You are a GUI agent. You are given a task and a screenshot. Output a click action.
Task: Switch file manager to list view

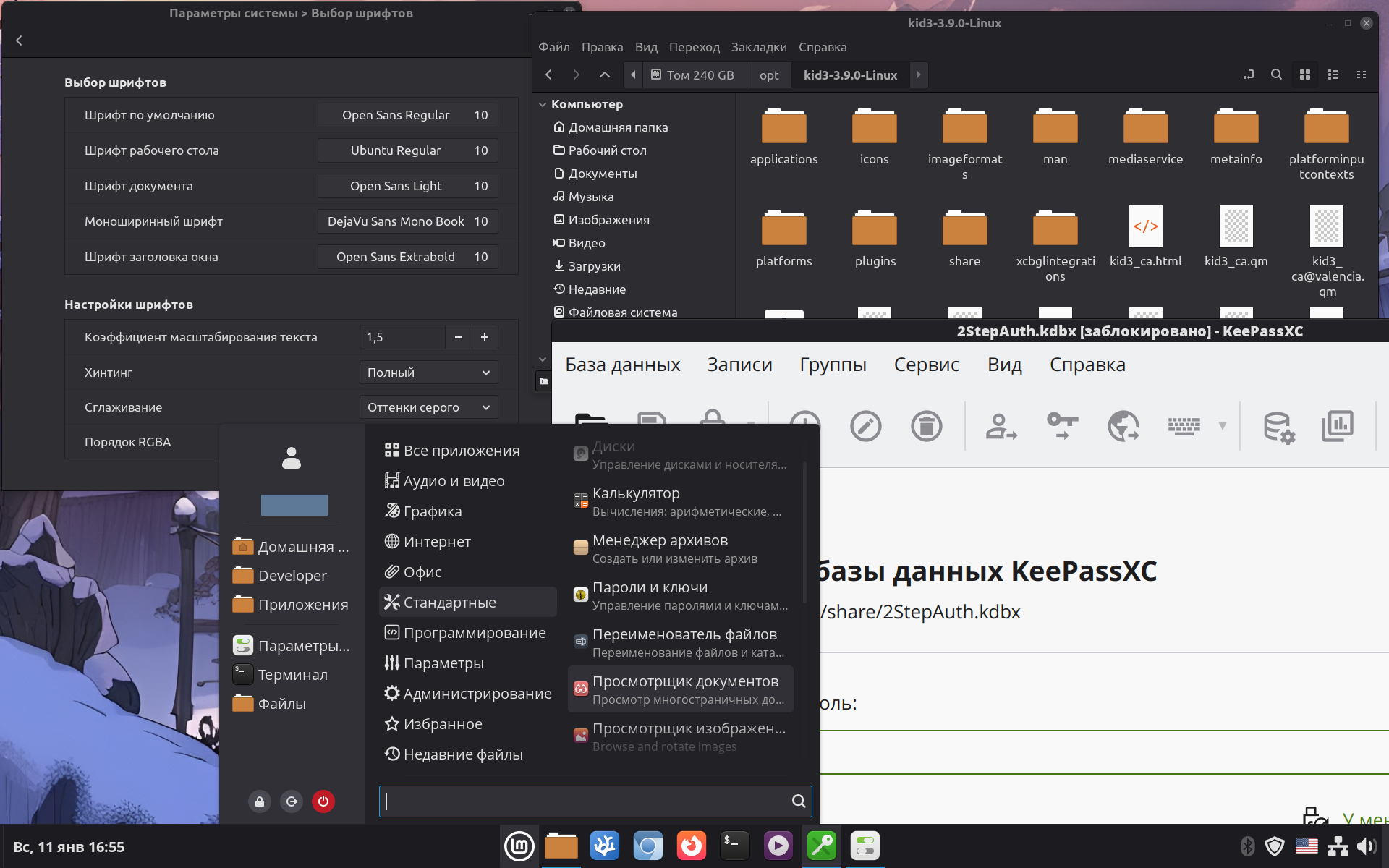1333,75
